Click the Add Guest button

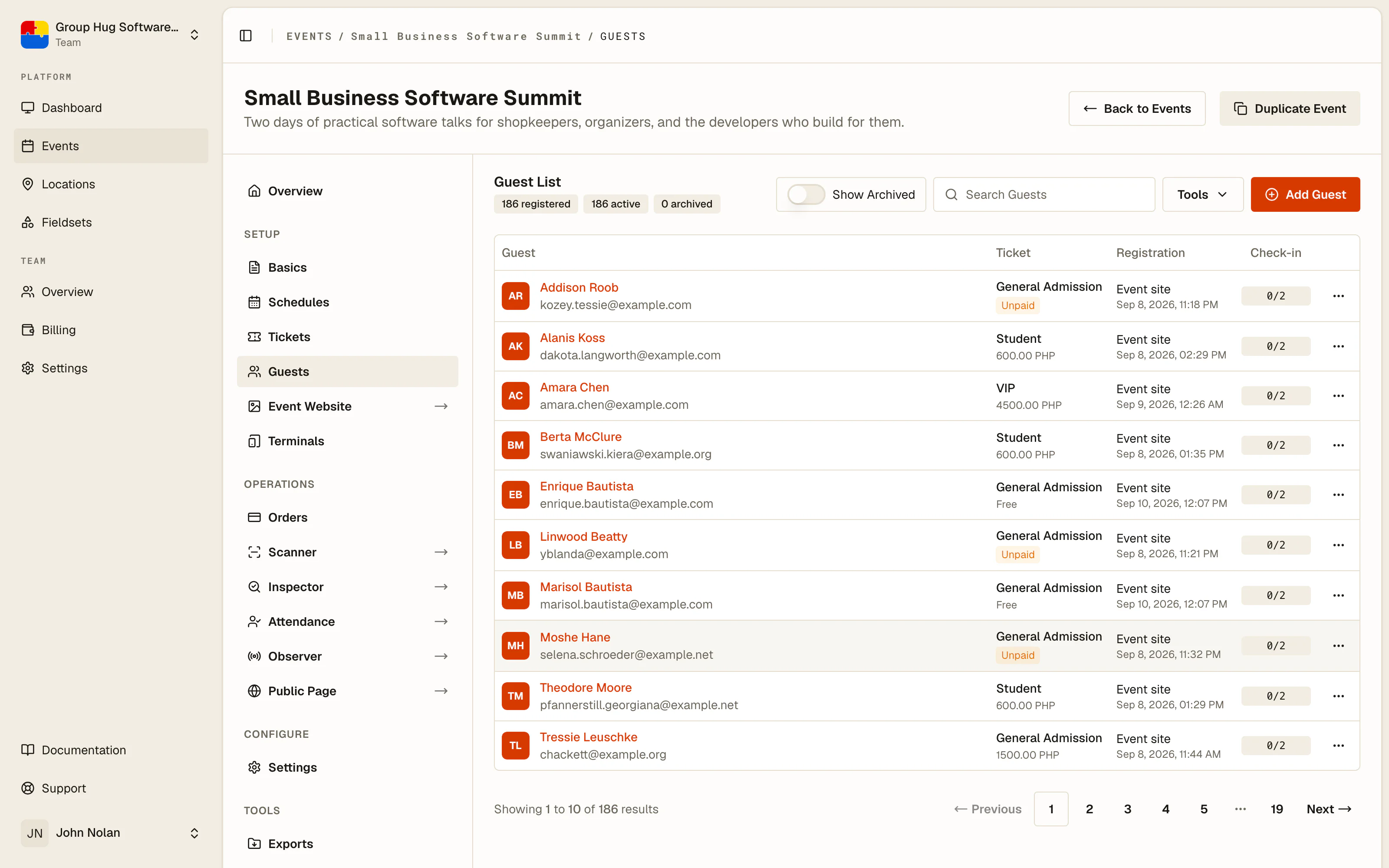[x=1305, y=194]
